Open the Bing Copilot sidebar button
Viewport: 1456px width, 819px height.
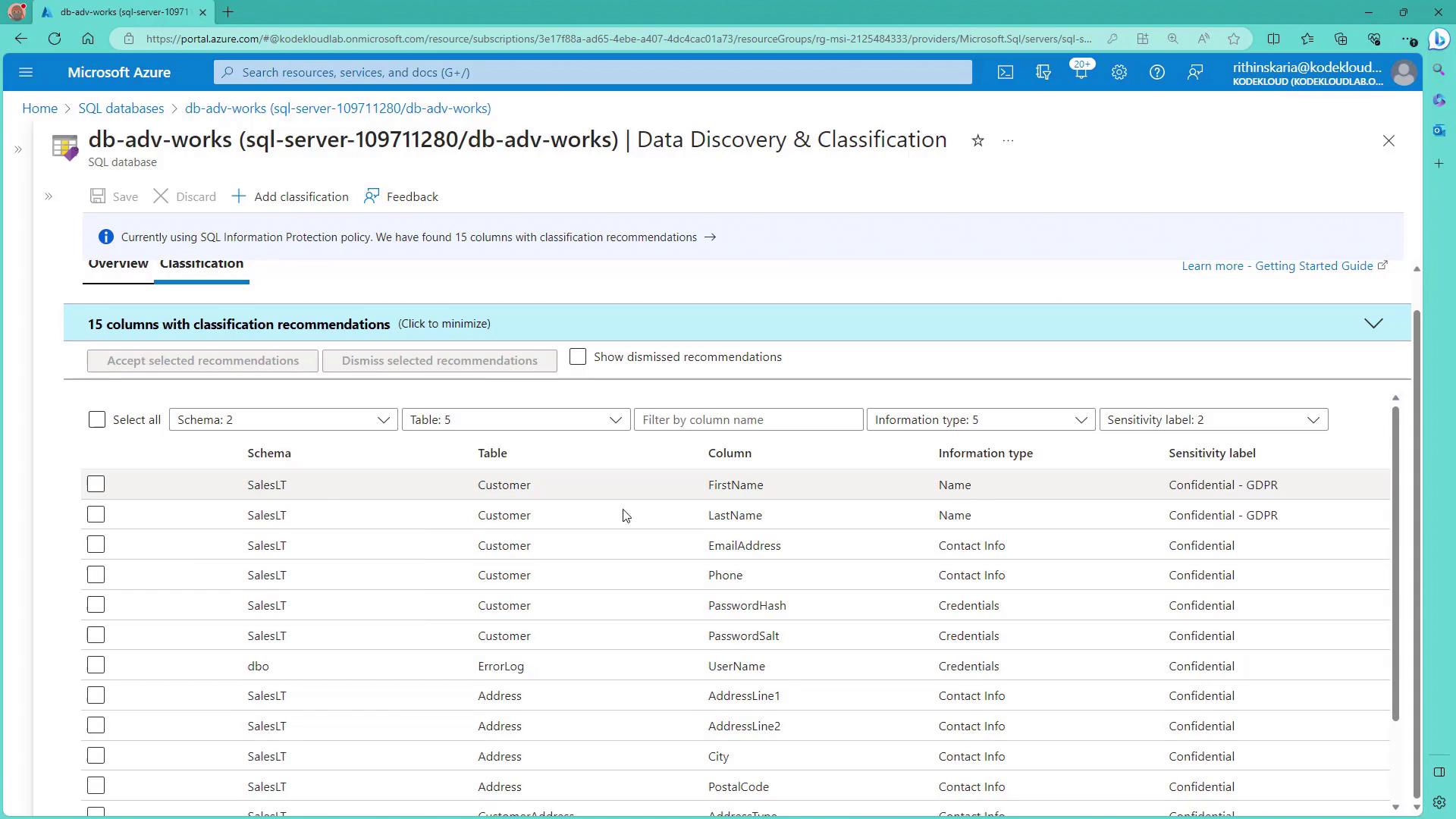(1439, 39)
